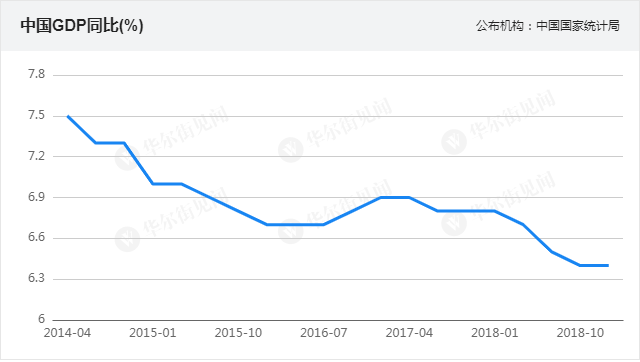Click the 7.8 y-axis value label
This screenshot has width=640, height=362.
(x=36, y=74)
